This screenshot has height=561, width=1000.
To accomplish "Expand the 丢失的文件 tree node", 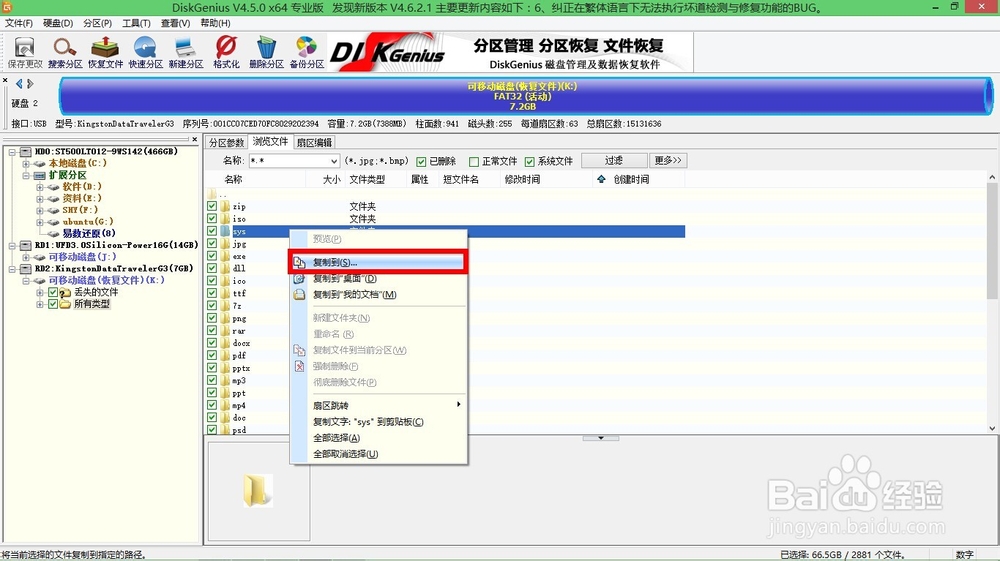I will point(40,292).
